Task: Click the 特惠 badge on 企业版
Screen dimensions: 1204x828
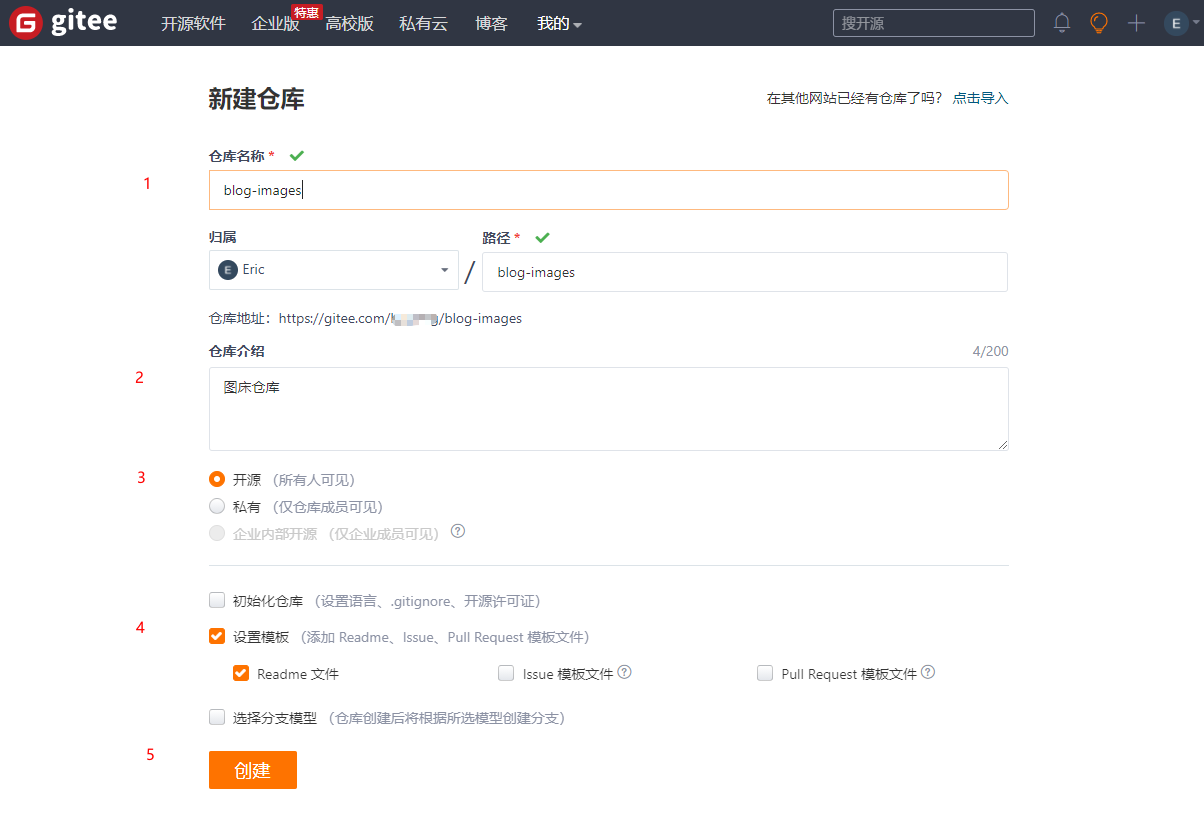Action: pos(306,12)
